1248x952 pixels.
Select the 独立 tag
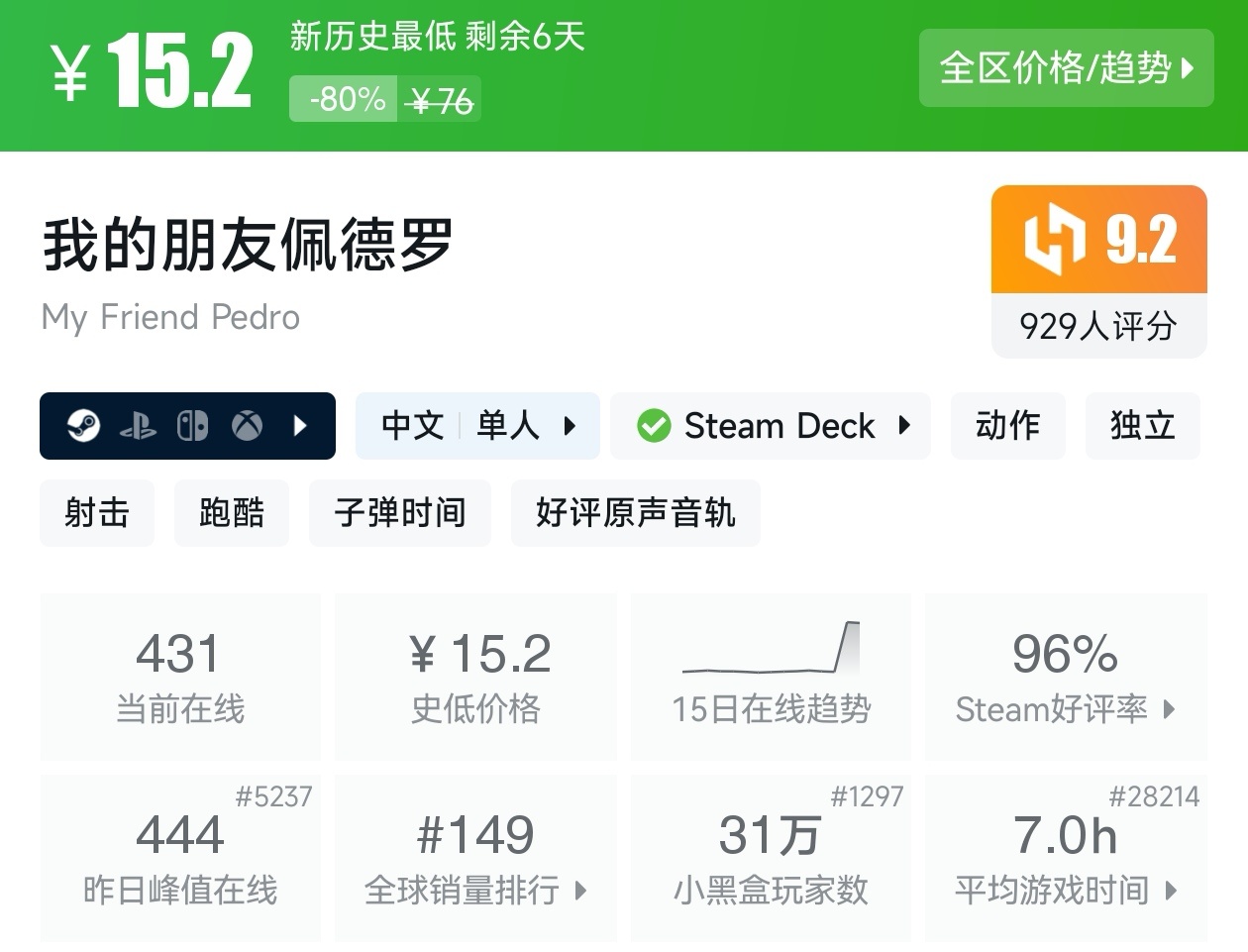(1143, 426)
